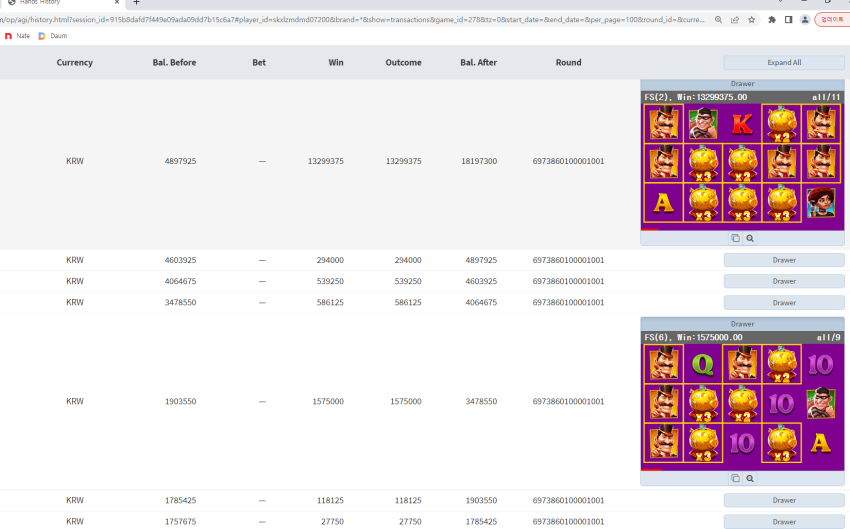
Task: Click the green Q symbol in FS(6) result
Action: [x=703, y=364]
